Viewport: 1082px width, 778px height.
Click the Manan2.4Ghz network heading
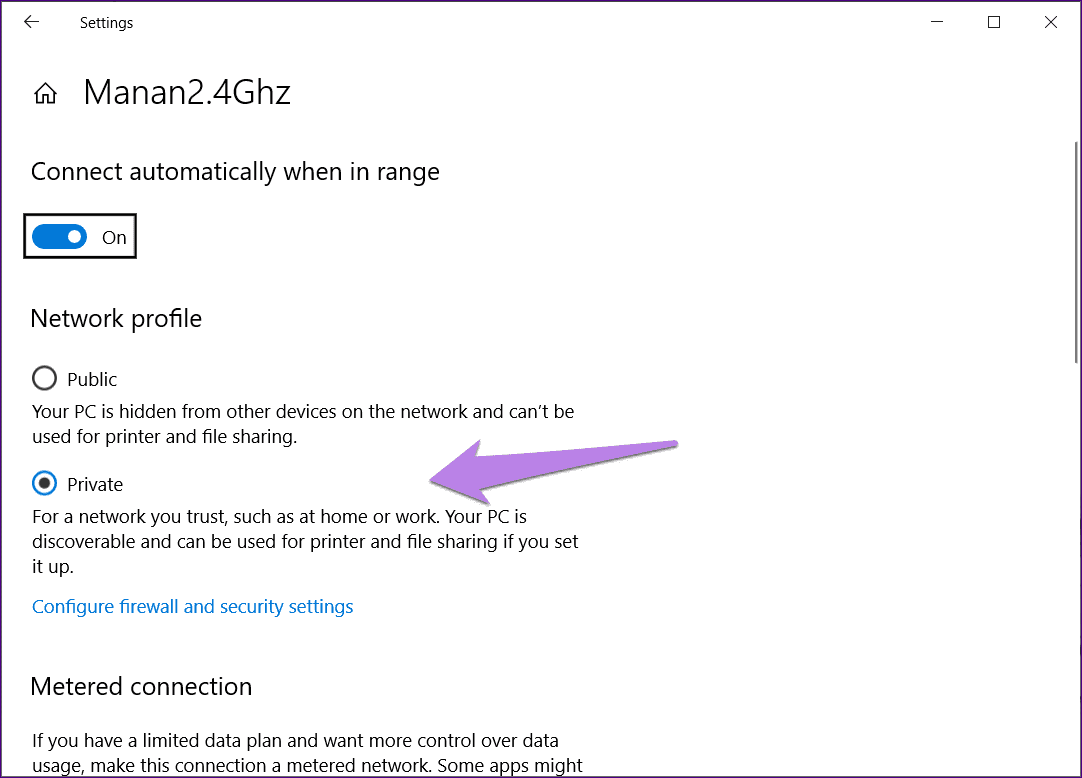[187, 92]
